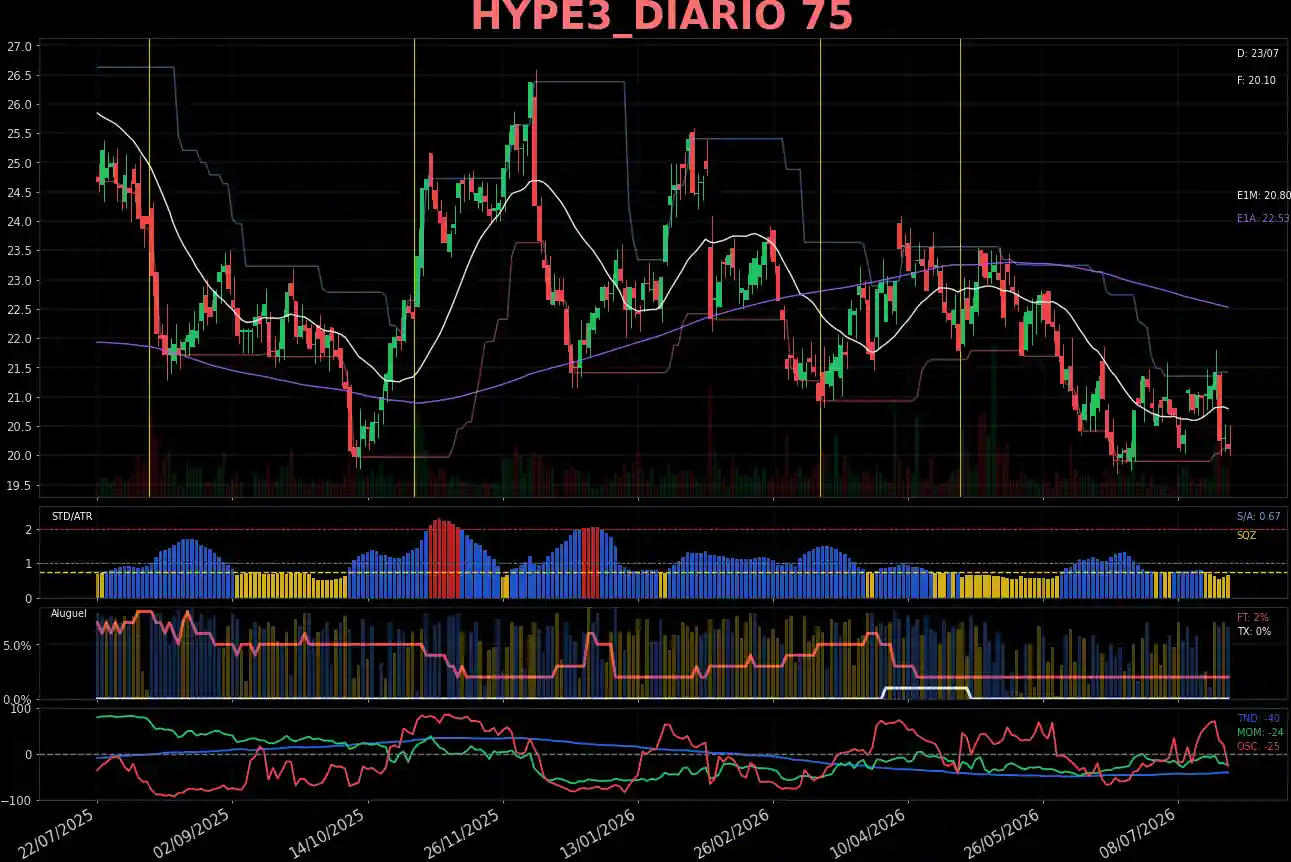Select the 1 tick on STD/ATR axis
Image resolution: width=1291 pixels, height=862 pixels.
coord(28,564)
